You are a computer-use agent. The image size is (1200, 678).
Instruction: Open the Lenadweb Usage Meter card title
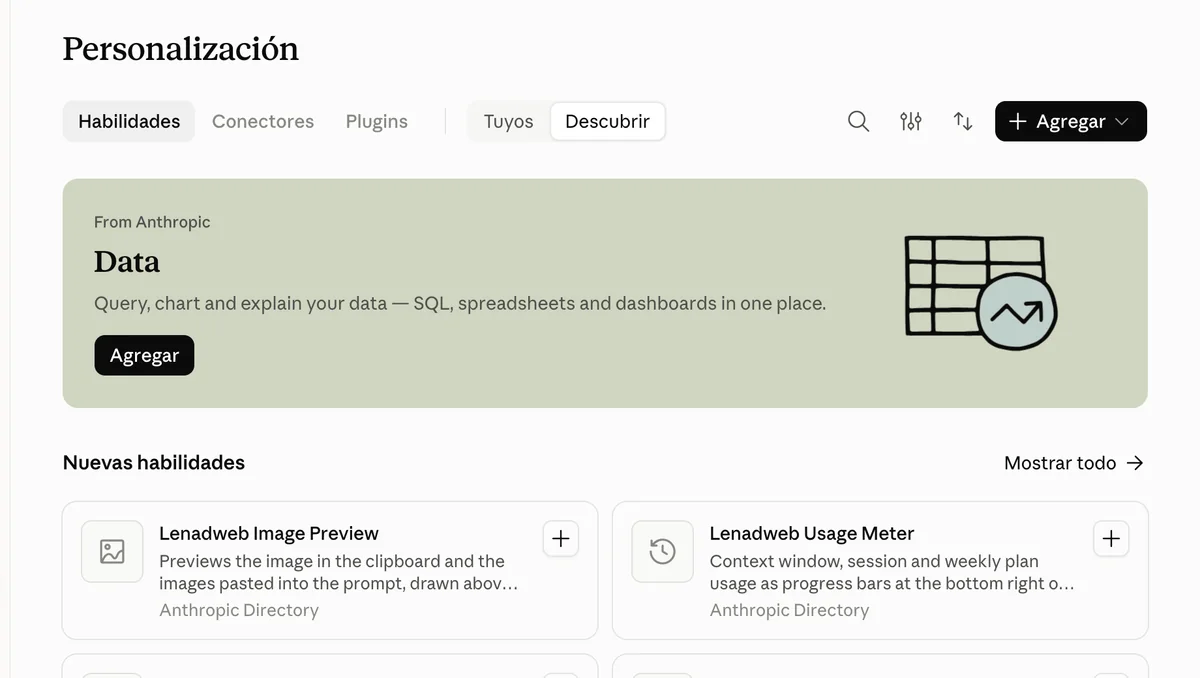click(812, 533)
